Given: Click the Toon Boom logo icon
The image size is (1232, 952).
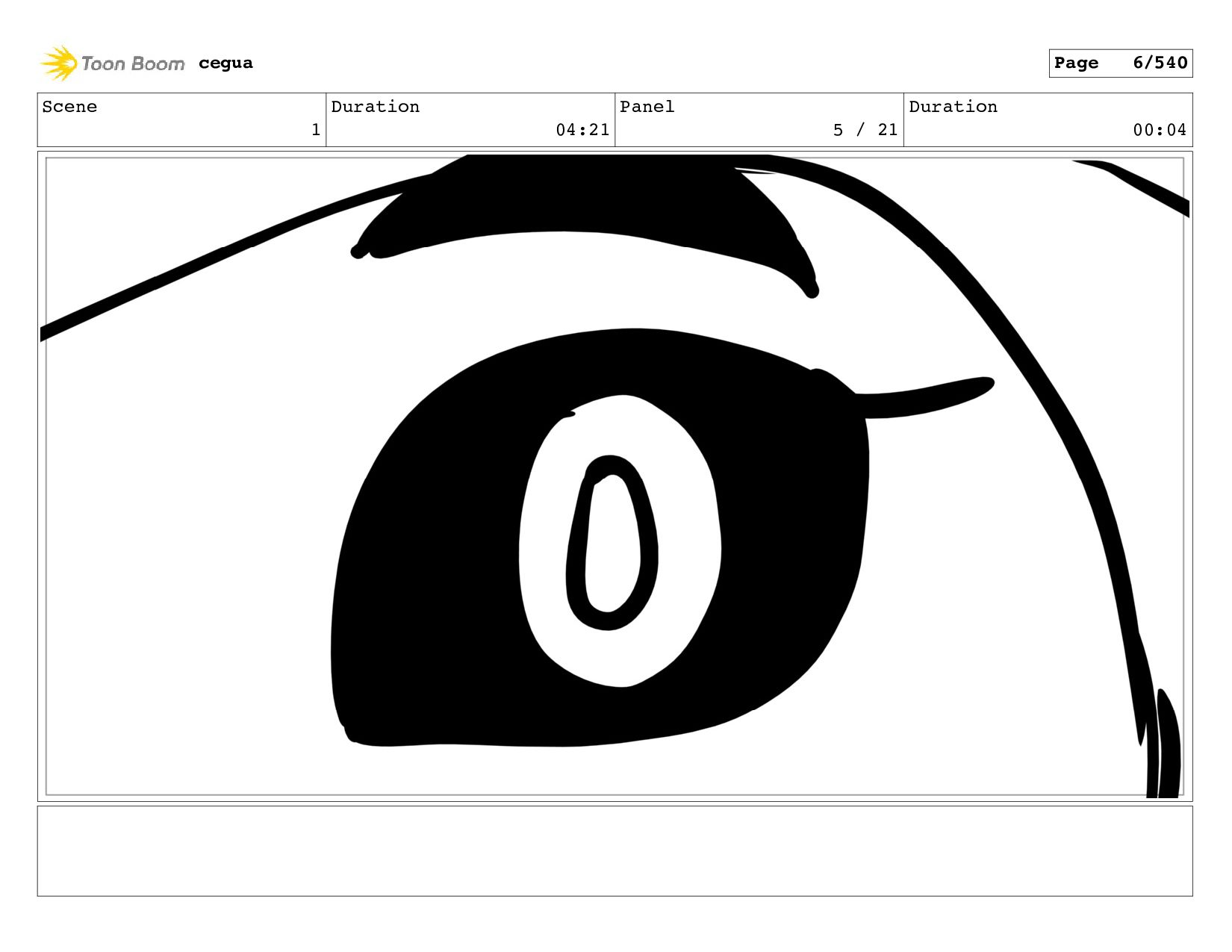Looking at the screenshot, I should 58,63.
